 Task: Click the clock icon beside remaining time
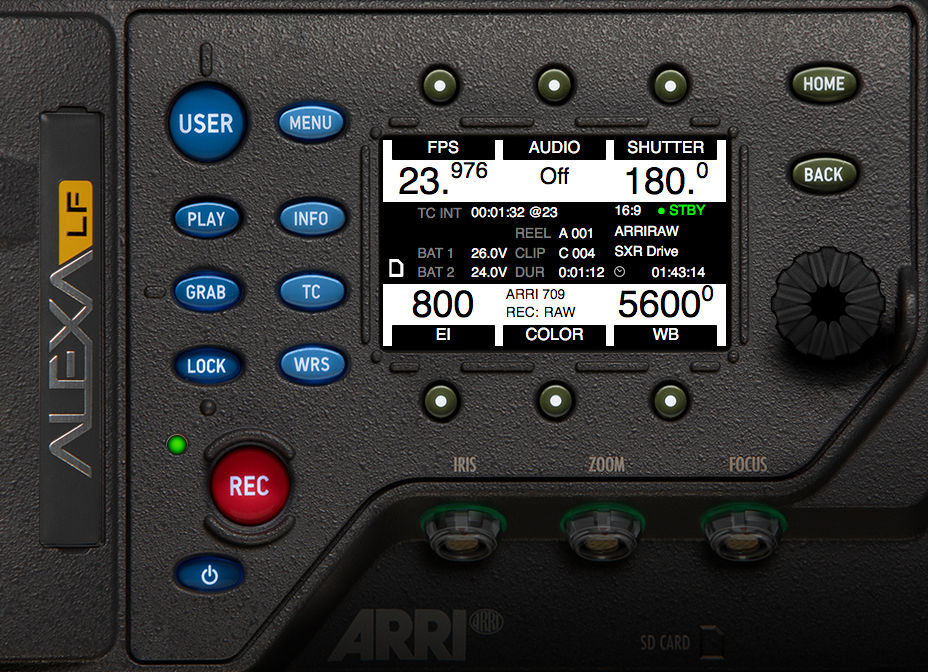click(x=620, y=272)
